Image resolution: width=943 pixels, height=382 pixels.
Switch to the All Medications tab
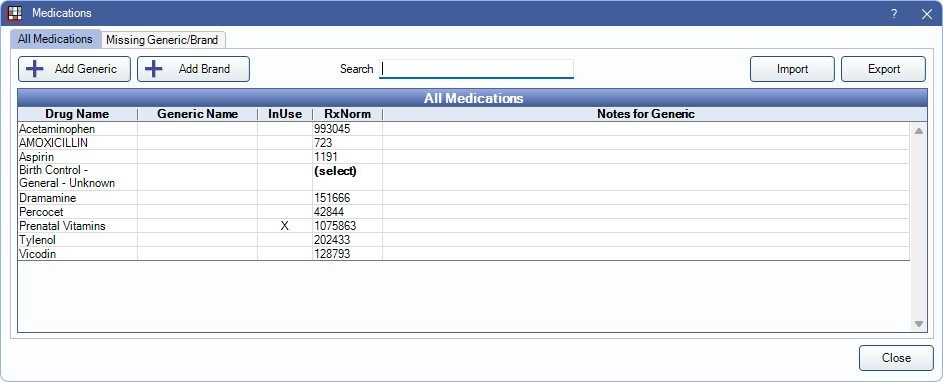tap(55, 39)
